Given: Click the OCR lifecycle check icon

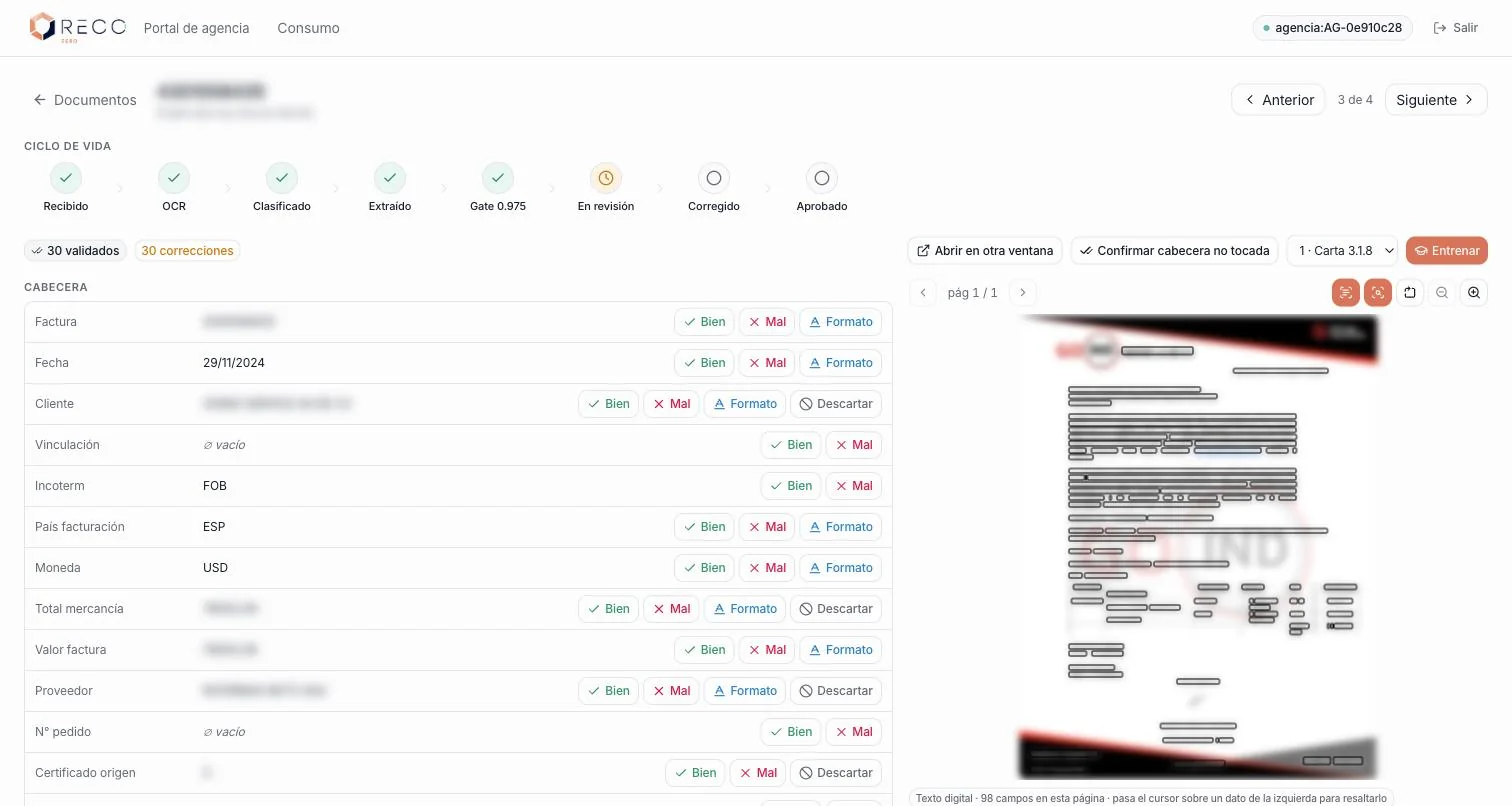Looking at the screenshot, I should point(174,178).
